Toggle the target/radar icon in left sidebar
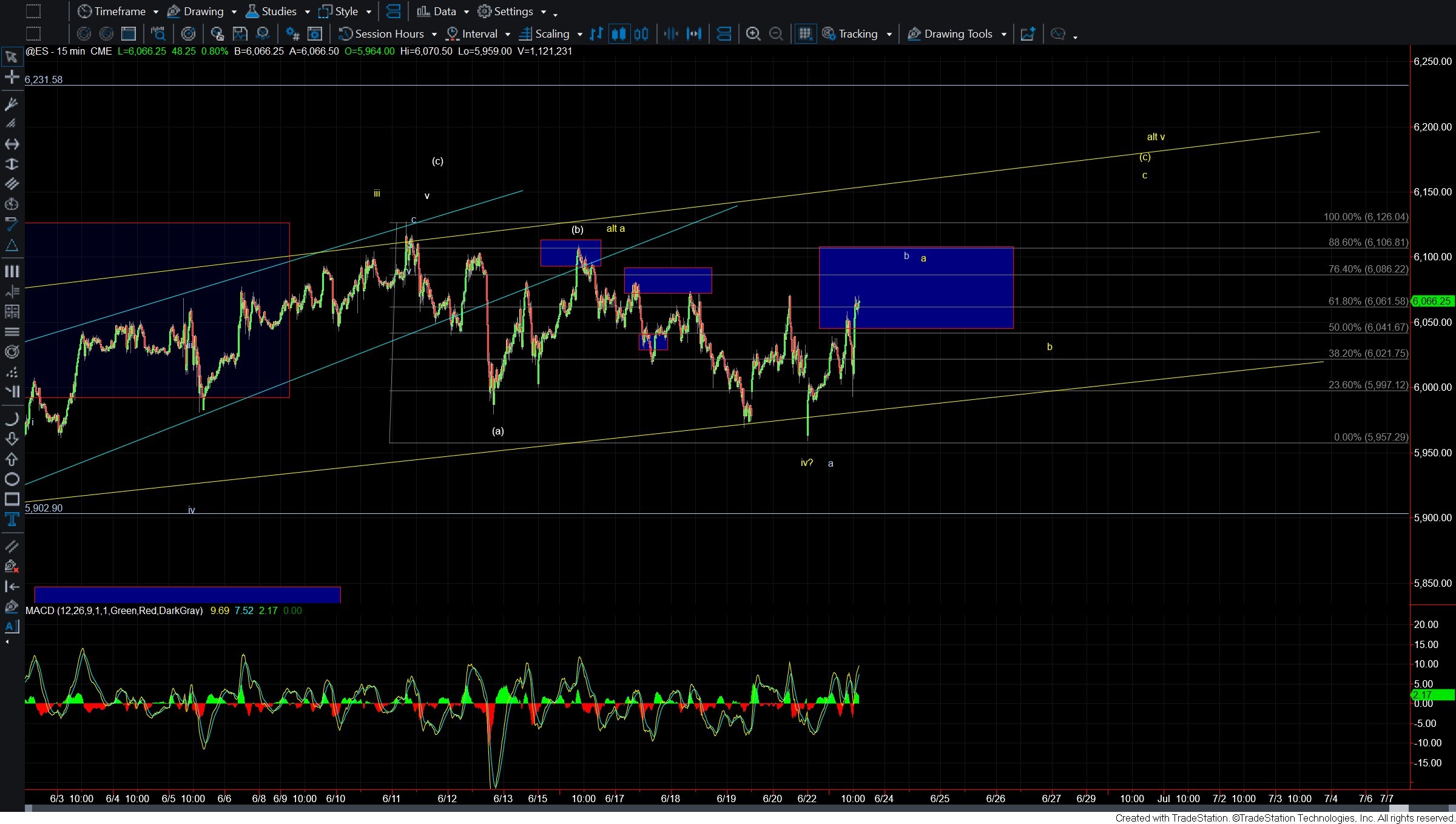This screenshot has width=1456, height=824. click(11, 352)
